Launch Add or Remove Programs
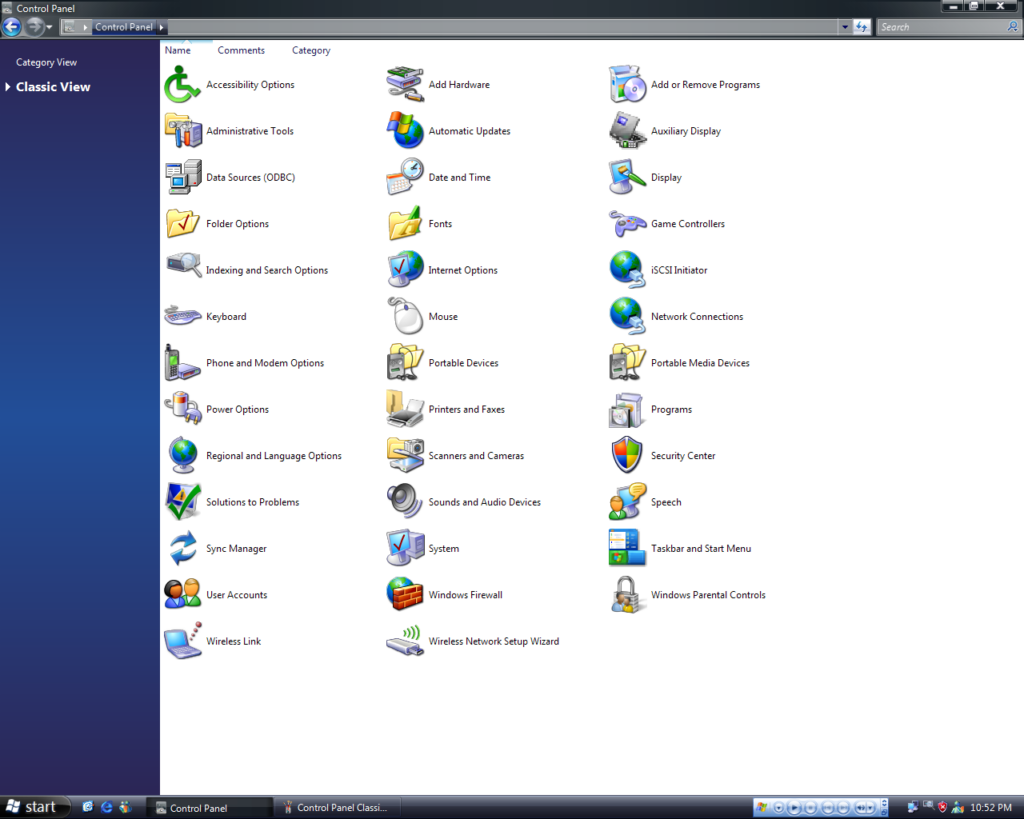Screen dimensions: 1024x819 point(684,84)
